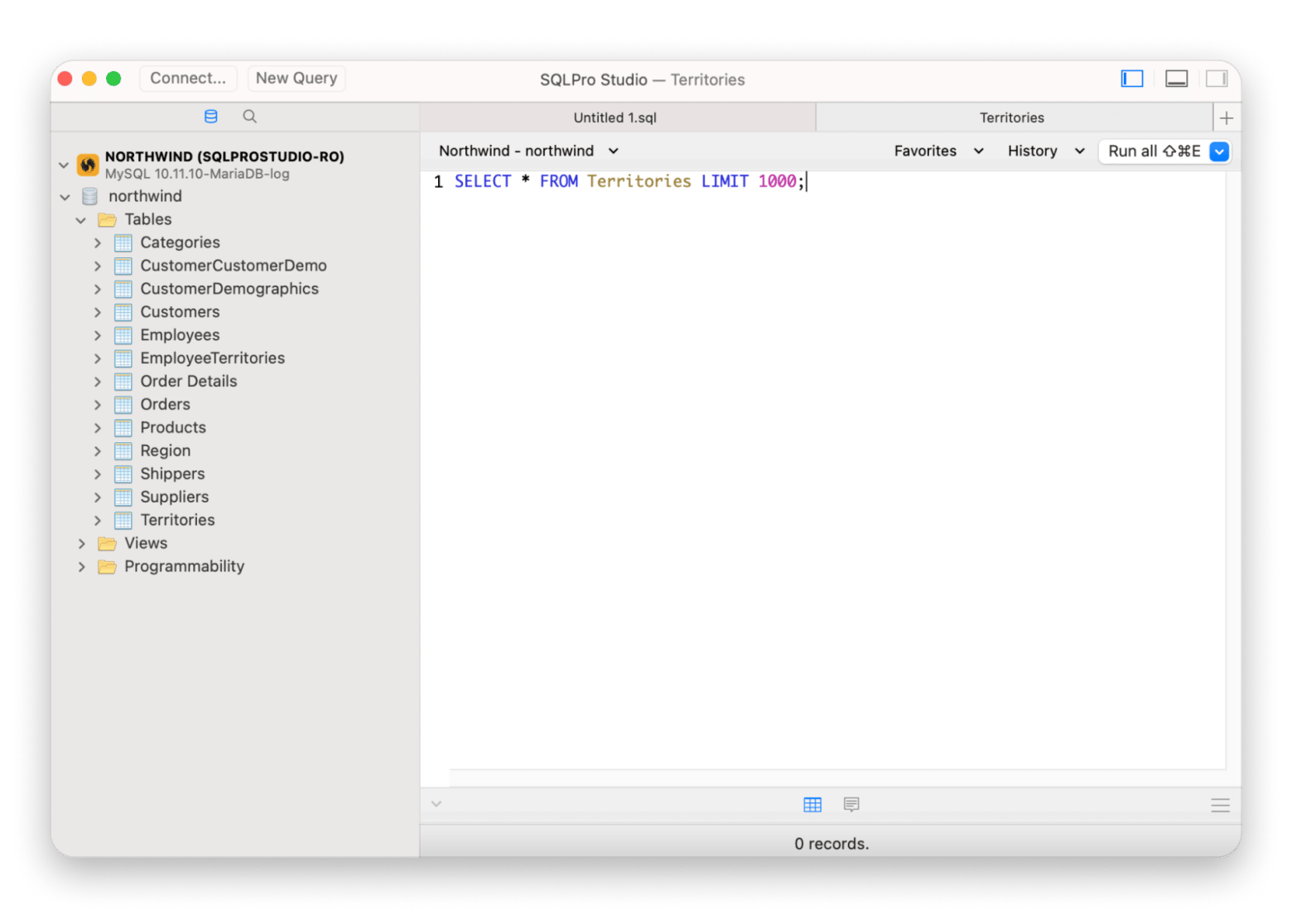The image size is (1292, 924).
Task: Toggle the bottom results panel visibility
Action: coord(1176,79)
